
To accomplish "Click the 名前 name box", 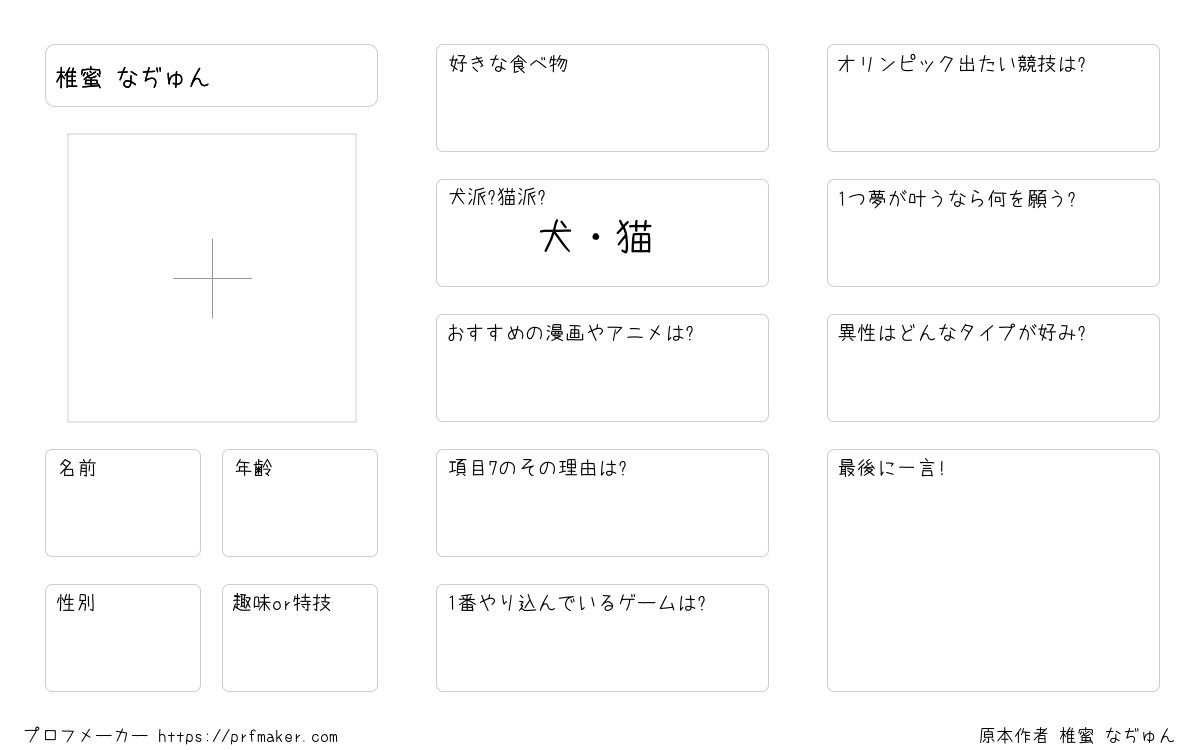I will (x=123, y=503).
